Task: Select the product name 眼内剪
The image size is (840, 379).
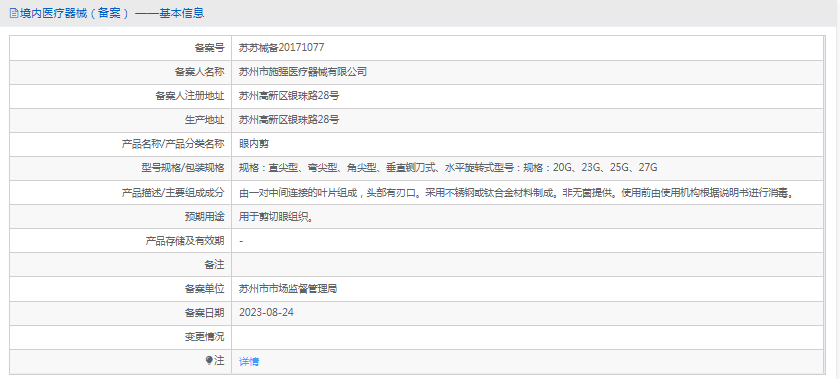Action: (253, 144)
